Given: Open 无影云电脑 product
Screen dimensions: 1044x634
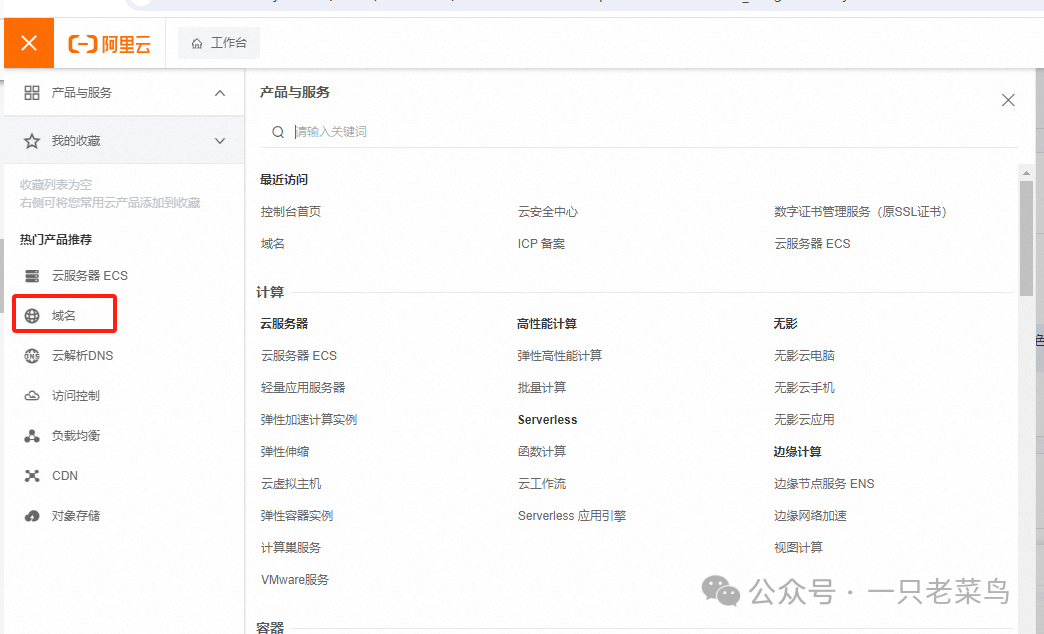Looking at the screenshot, I should [804, 356].
